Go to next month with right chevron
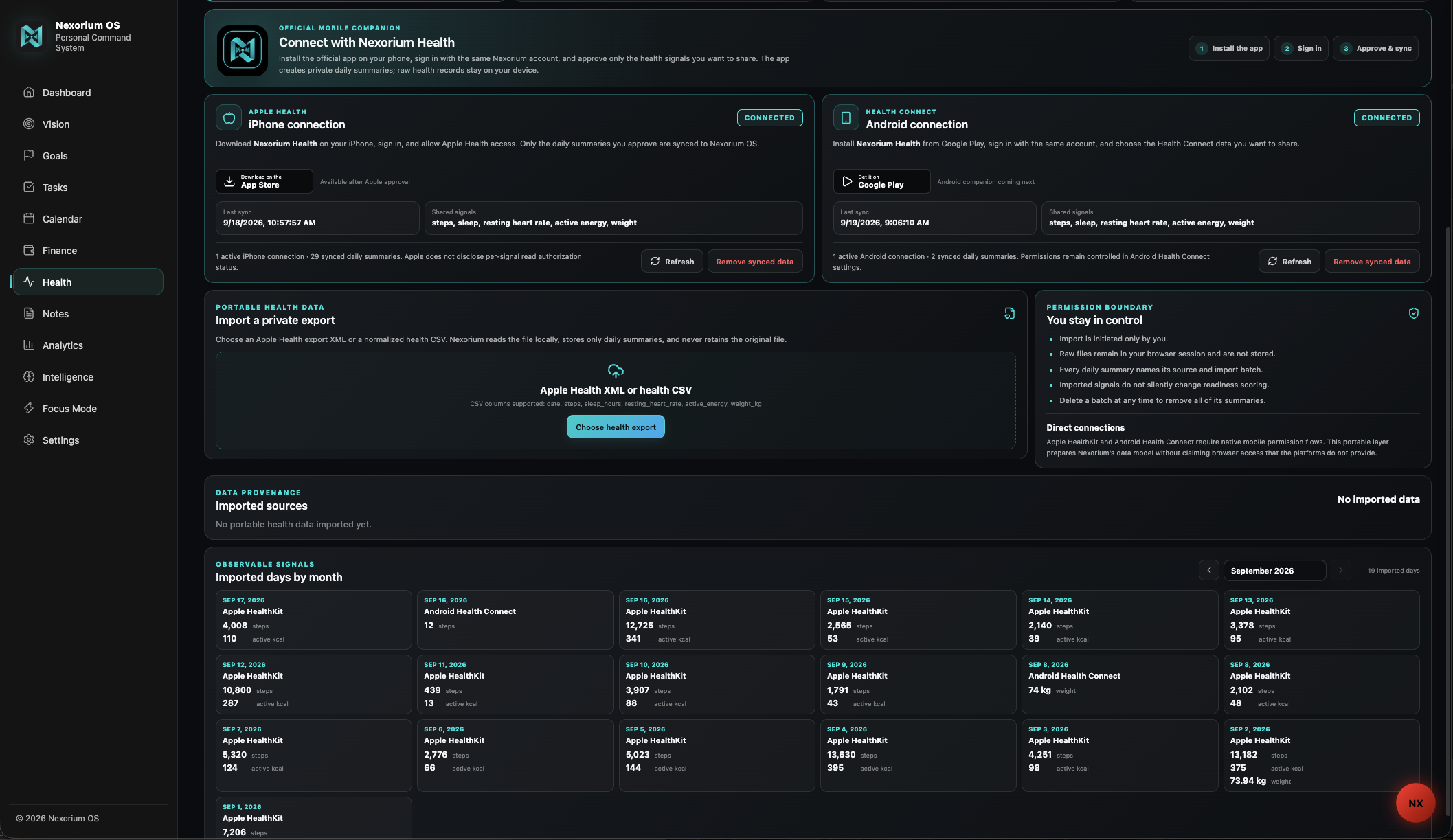The height and width of the screenshot is (840, 1453). click(x=1340, y=570)
